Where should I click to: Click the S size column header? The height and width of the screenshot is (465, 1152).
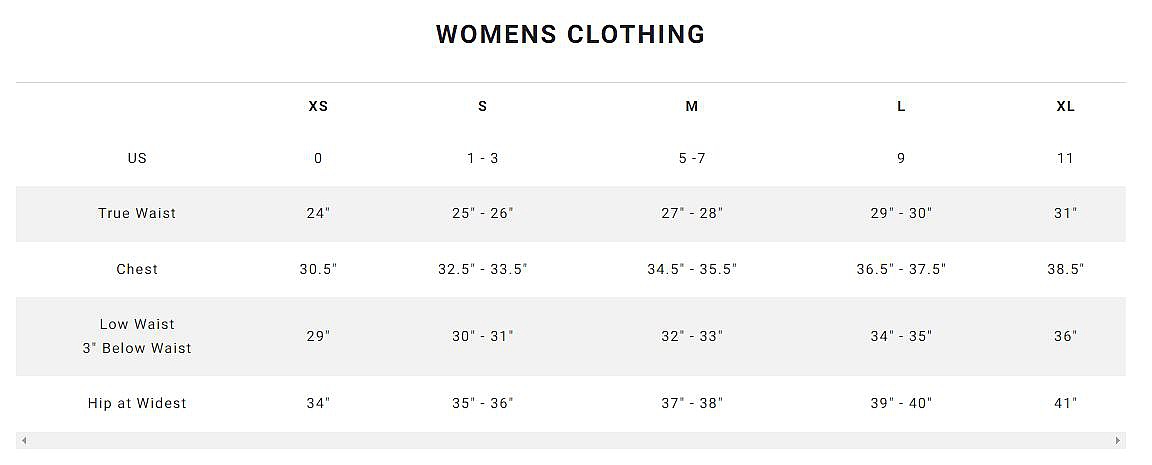pyautogui.click(x=483, y=107)
